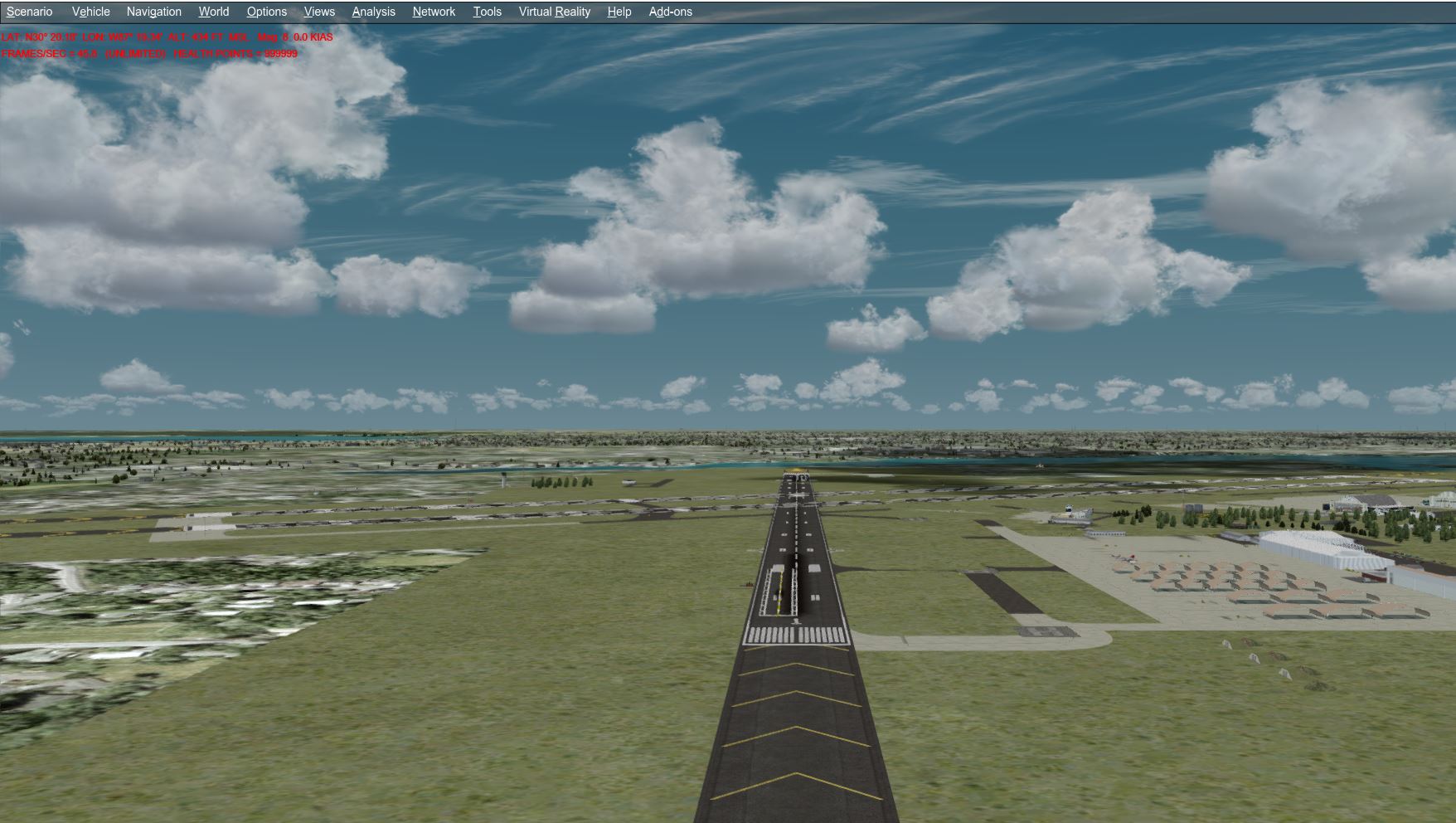Click the Help menu

619,12
